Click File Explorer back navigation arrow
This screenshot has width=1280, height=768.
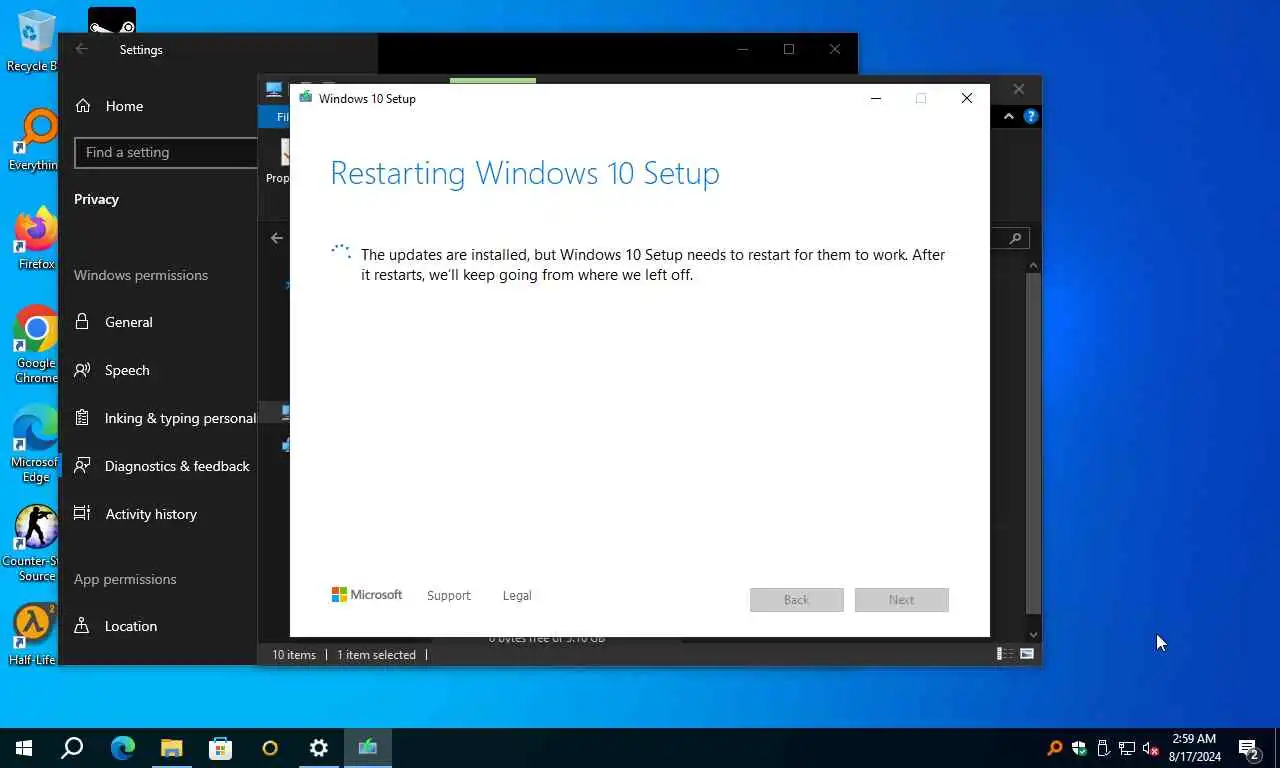[277, 238]
